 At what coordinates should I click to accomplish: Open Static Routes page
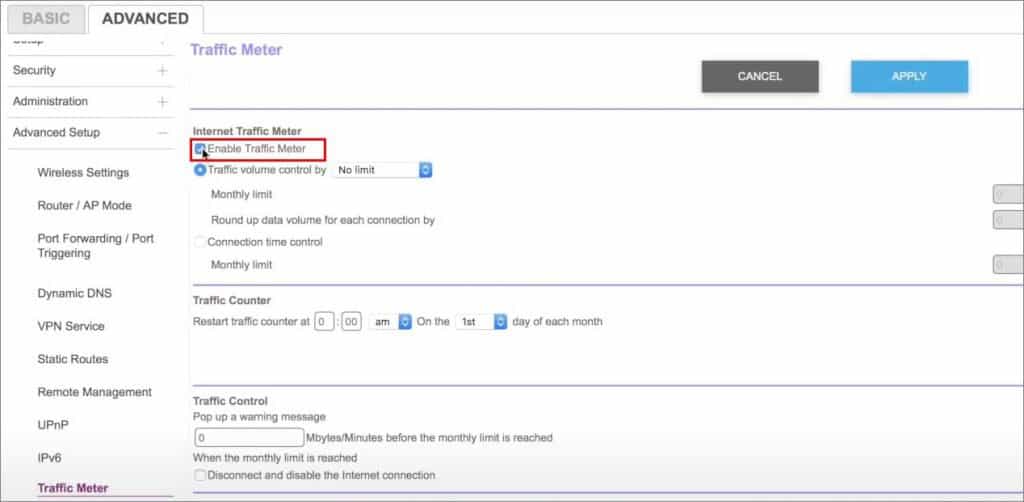click(72, 360)
